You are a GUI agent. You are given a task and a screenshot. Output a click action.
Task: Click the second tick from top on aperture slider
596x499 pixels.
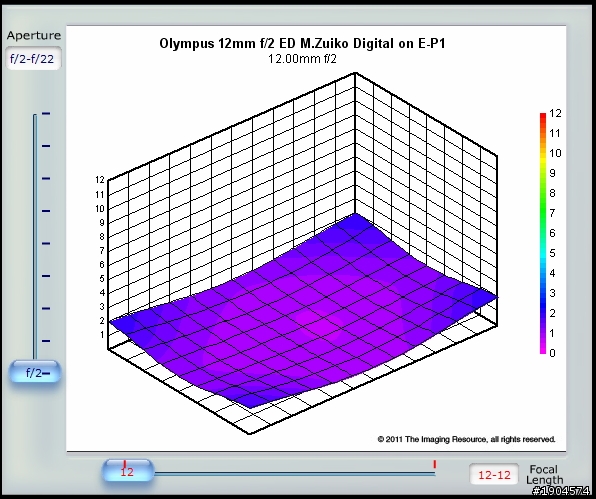[46, 146]
